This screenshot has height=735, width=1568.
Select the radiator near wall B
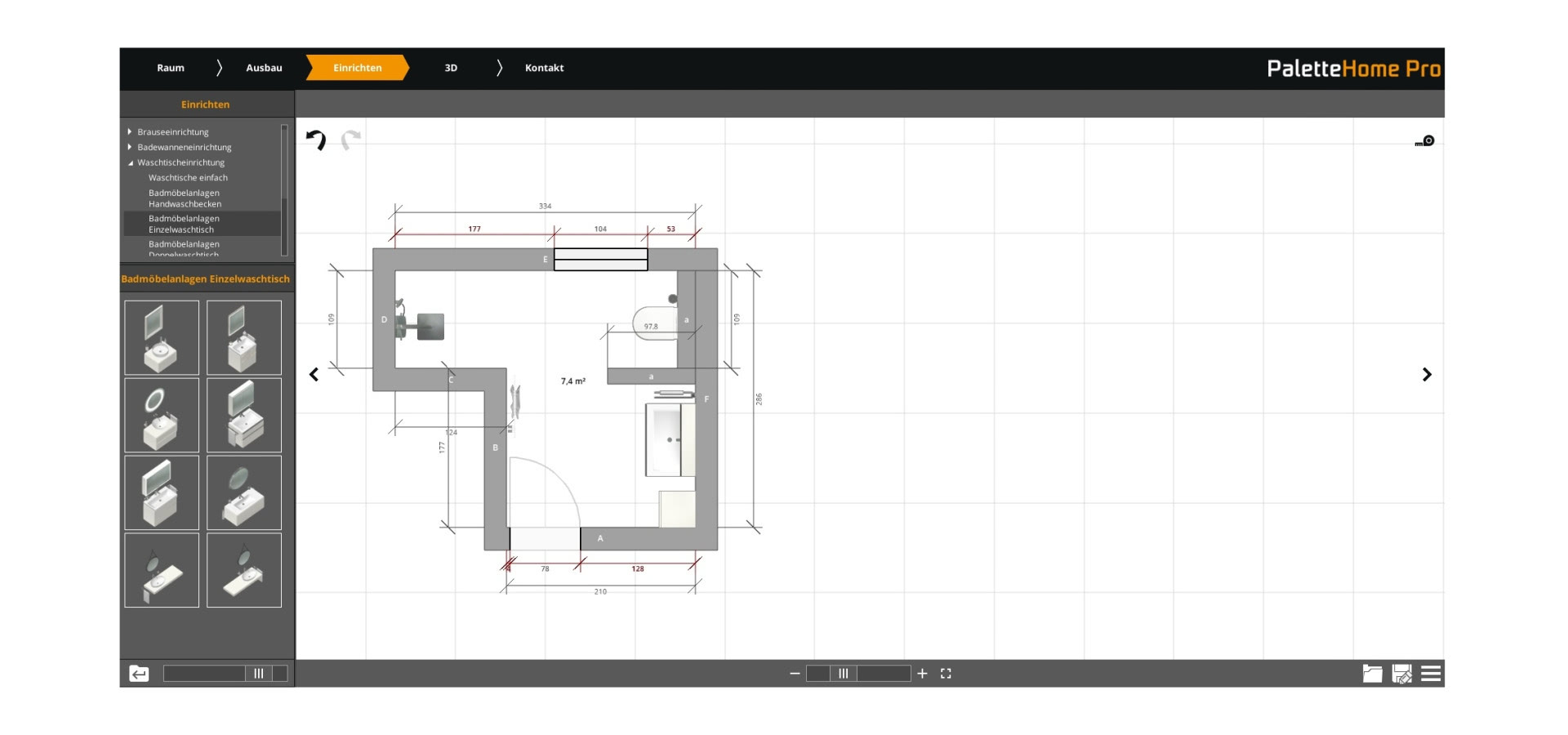click(514, 402)
